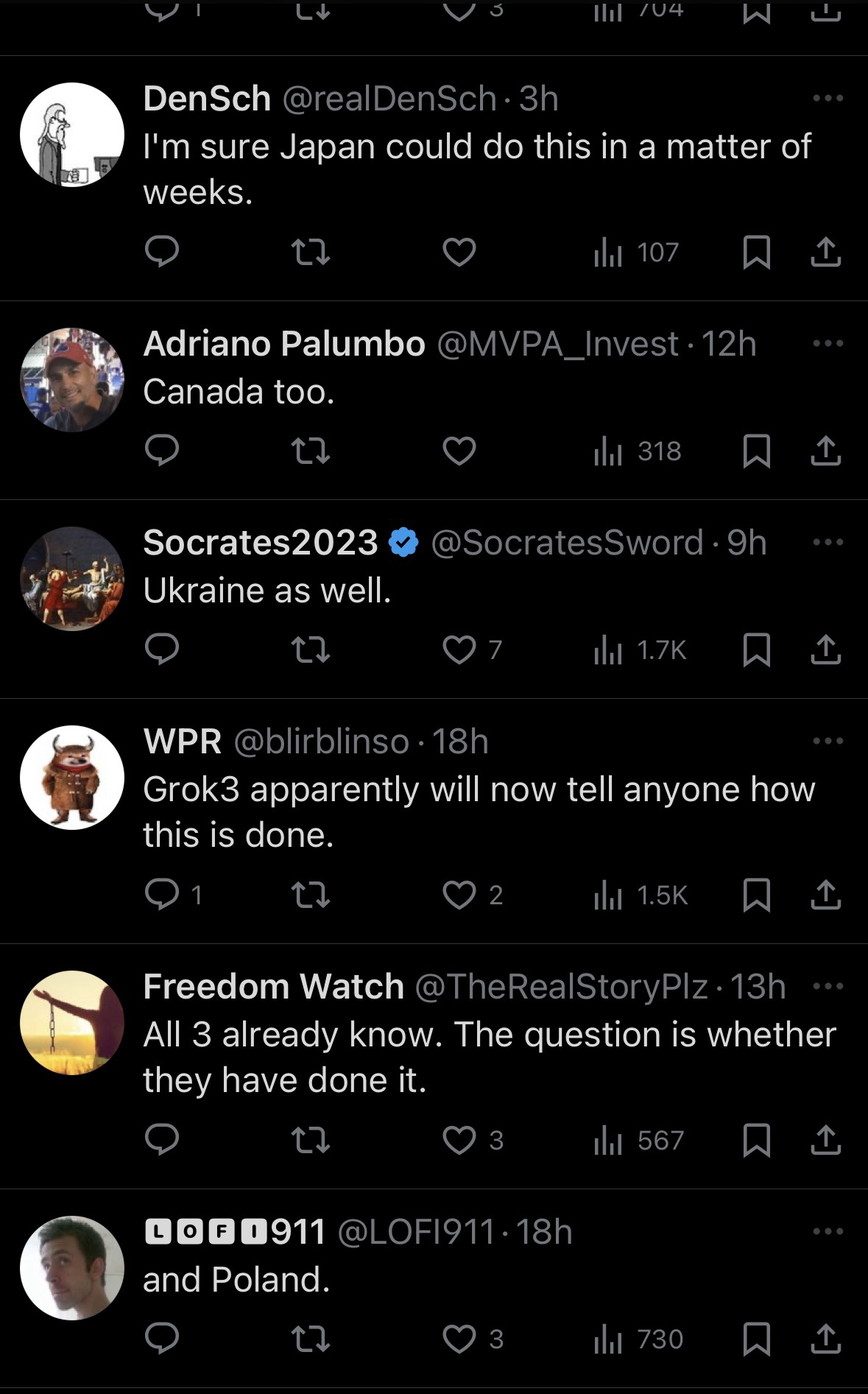Tap WPR's cartoon bull avatar
Screen dimensions: 868x1394
point(72,778)
